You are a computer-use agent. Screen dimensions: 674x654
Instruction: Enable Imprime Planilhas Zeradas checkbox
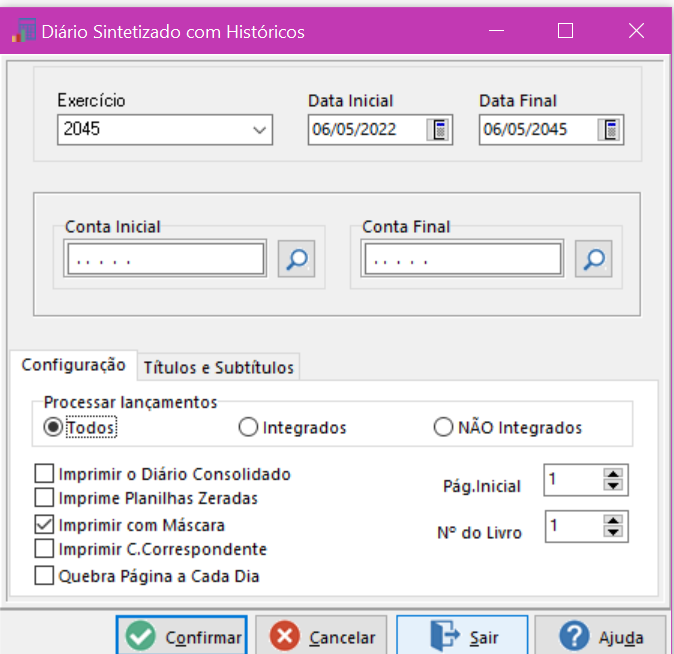44,497
